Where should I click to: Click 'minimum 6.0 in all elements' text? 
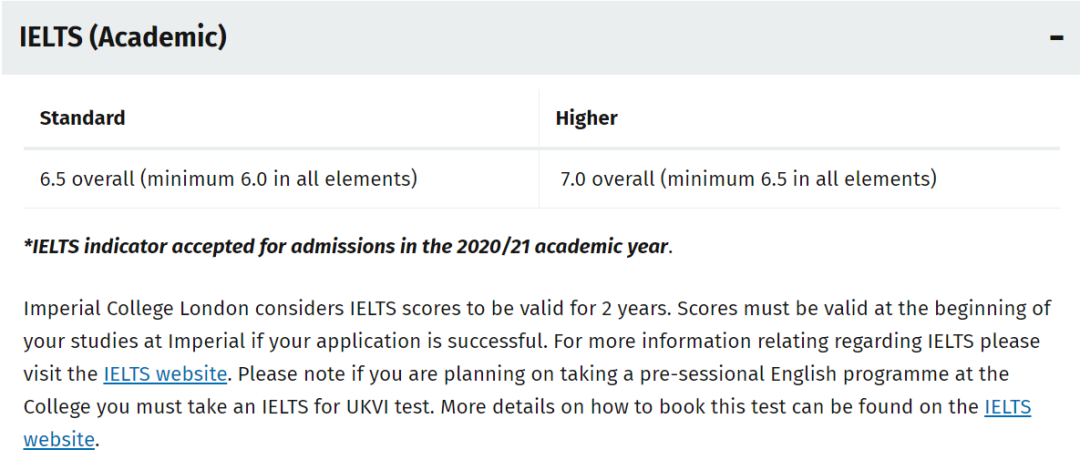(x=280, y=180)
